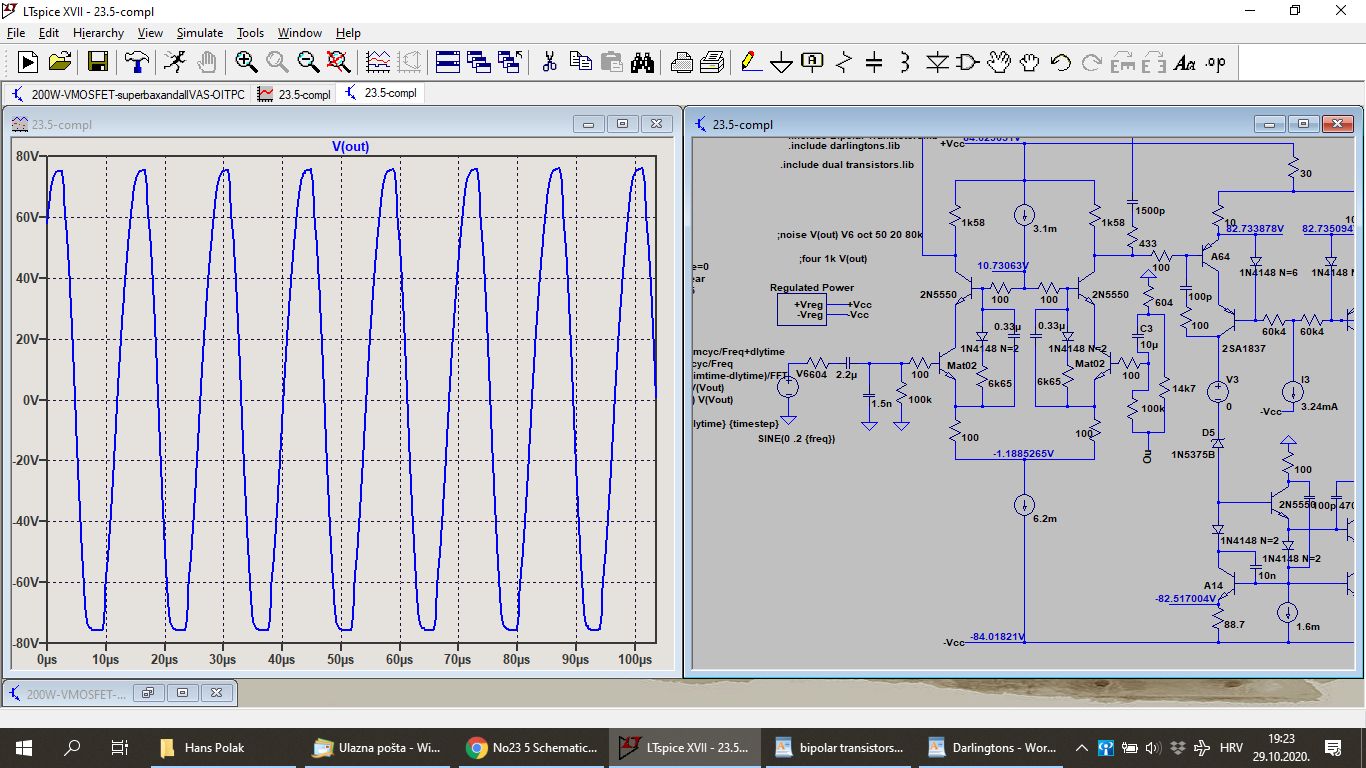Open the File menu
This screenshot has width=1366, height=768.
(x=16, y=33)
